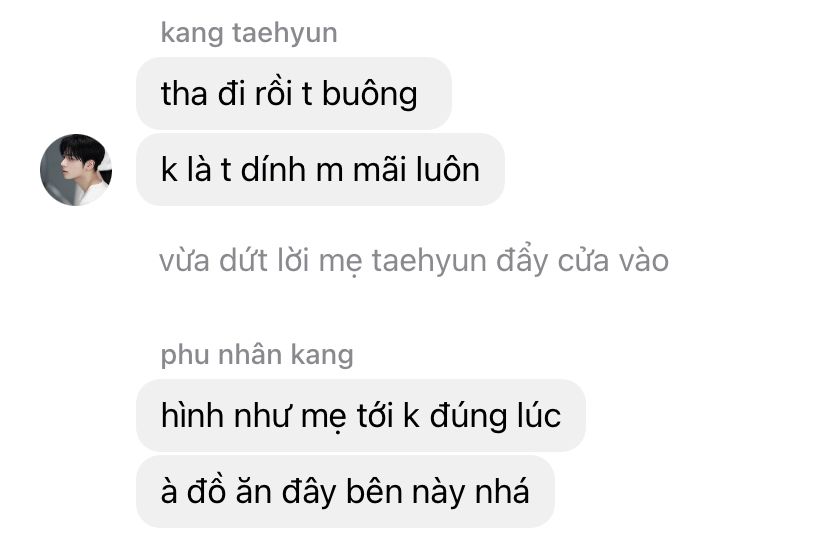Click the word "lúc" in the third bubble
Screen dimensions: 828x533
point(539,415)
